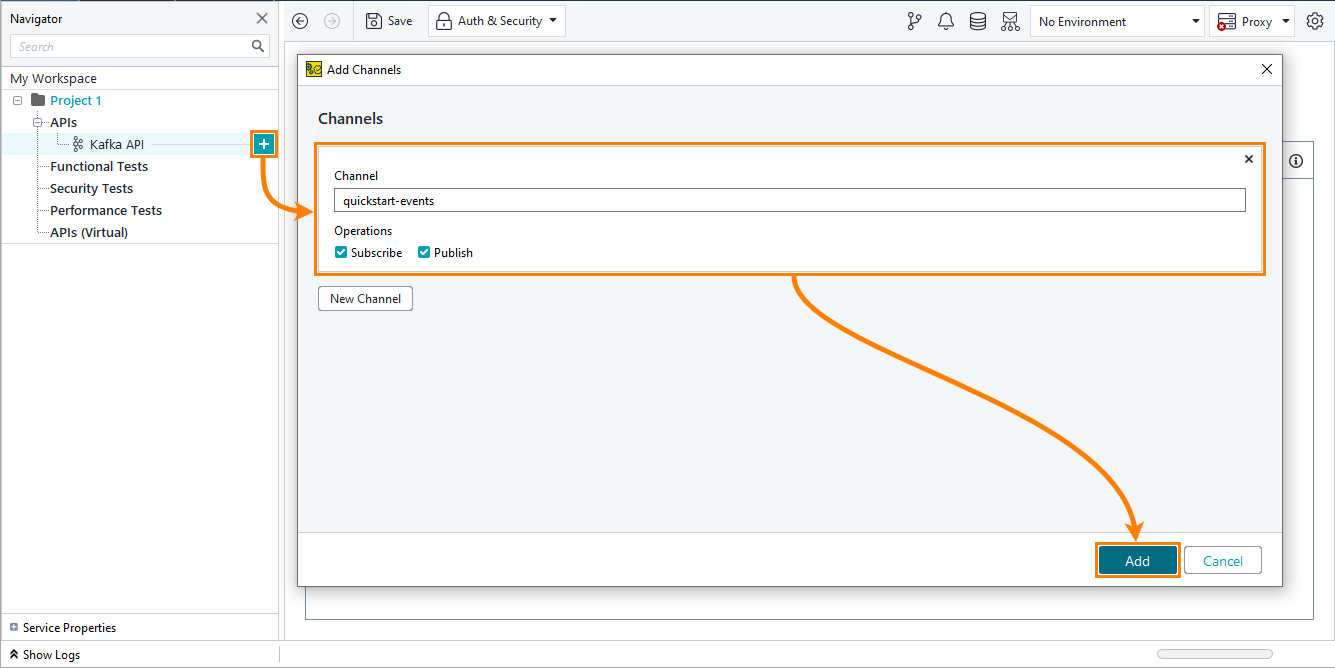Click inside the Channel name field
Image resolution: width=1335 pixels, height=668 pixels.
click(x=789, y=199)
